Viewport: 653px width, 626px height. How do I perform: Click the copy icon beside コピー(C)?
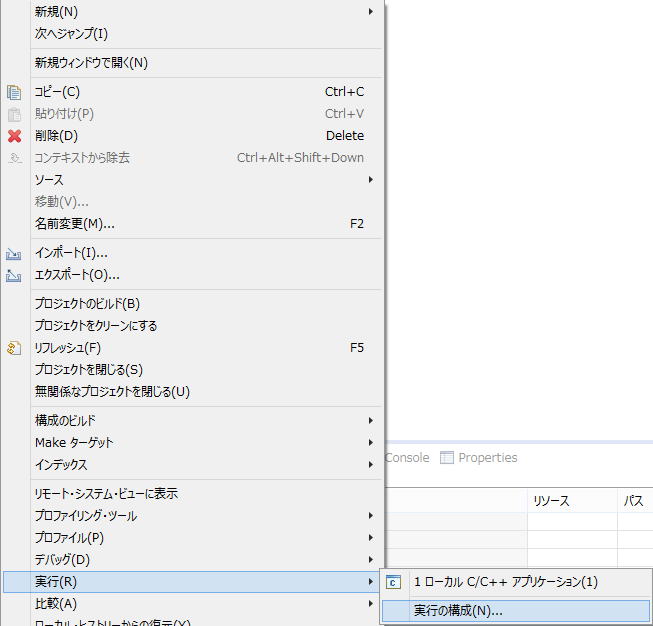[14, 92]
